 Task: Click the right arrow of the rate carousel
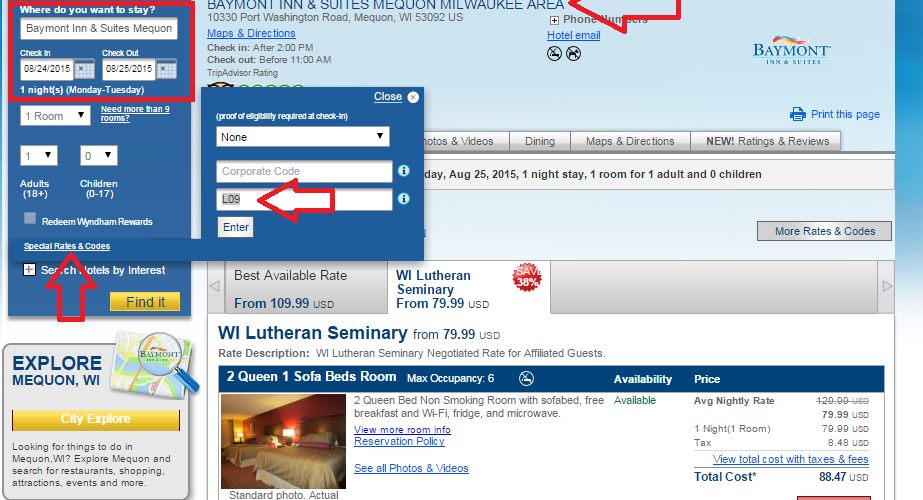[887, 286]
